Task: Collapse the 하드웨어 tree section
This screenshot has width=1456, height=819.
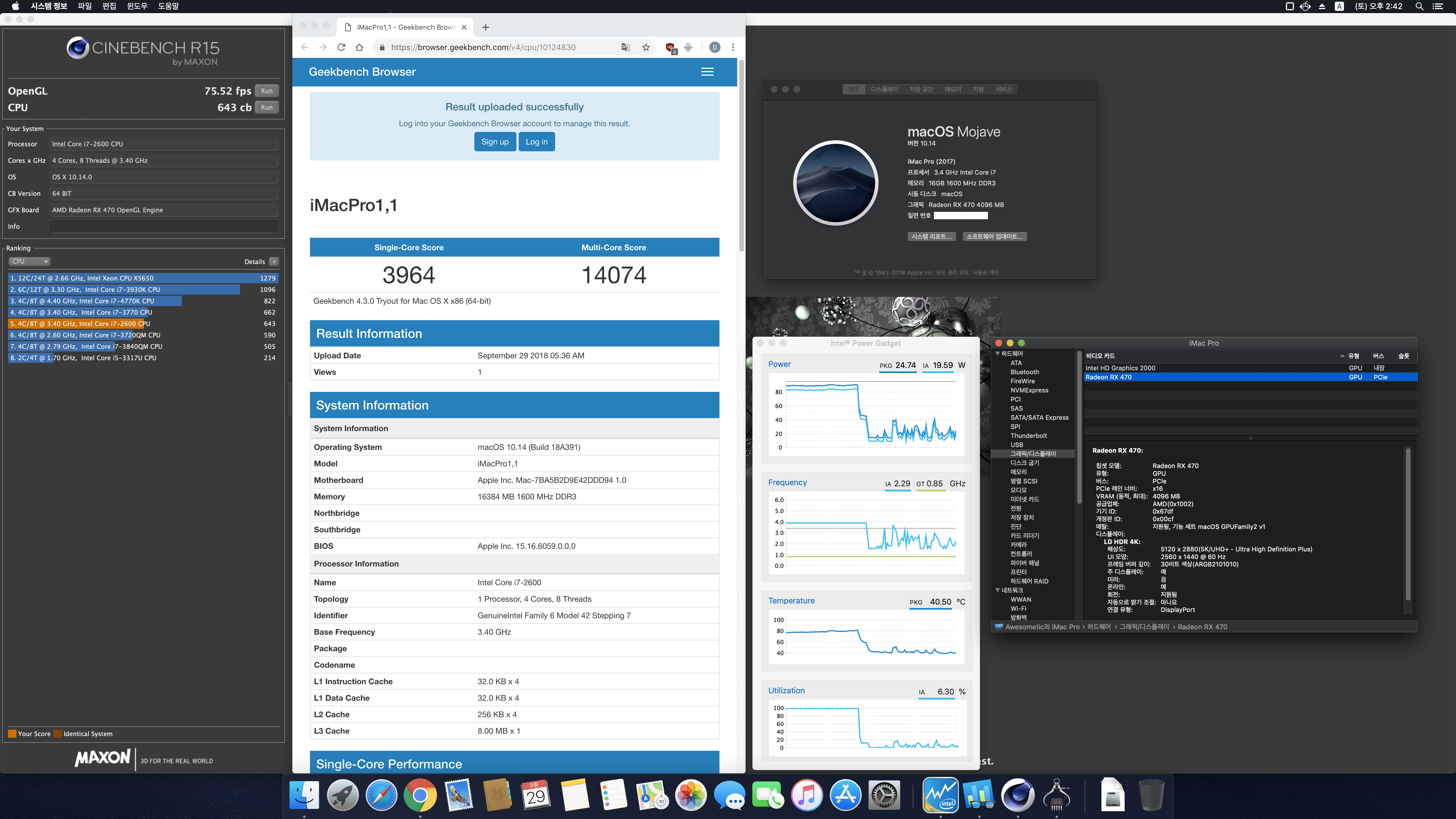Action: tap(997, 354)
